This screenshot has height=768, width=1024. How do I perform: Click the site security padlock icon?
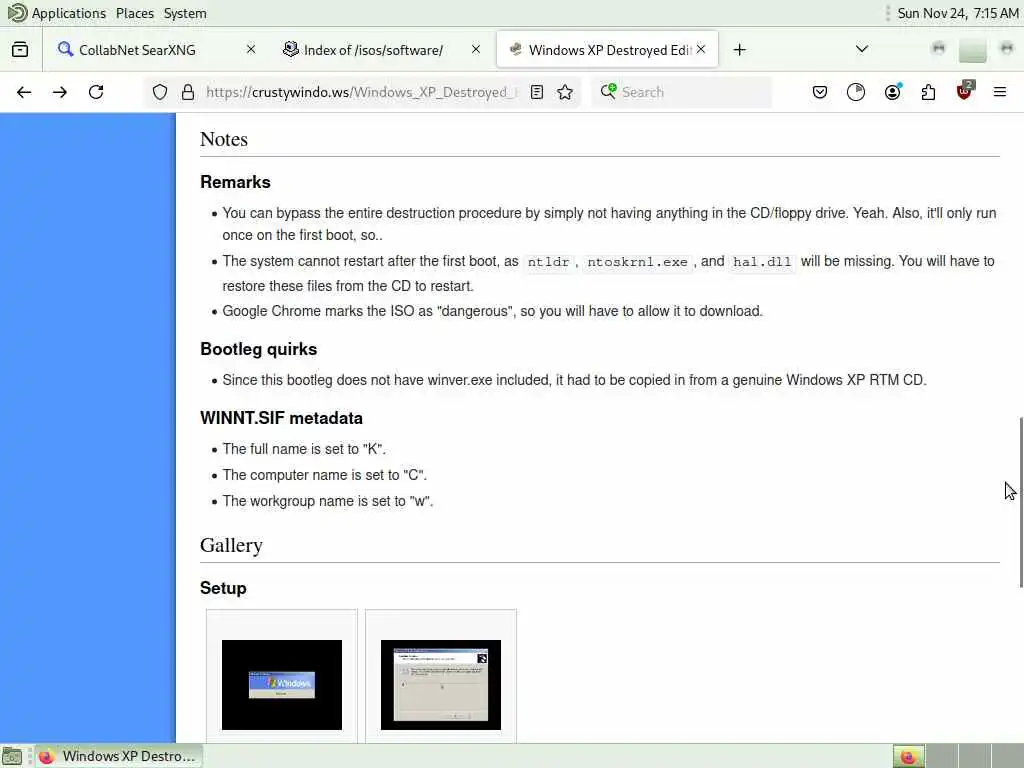coord(188,92)
